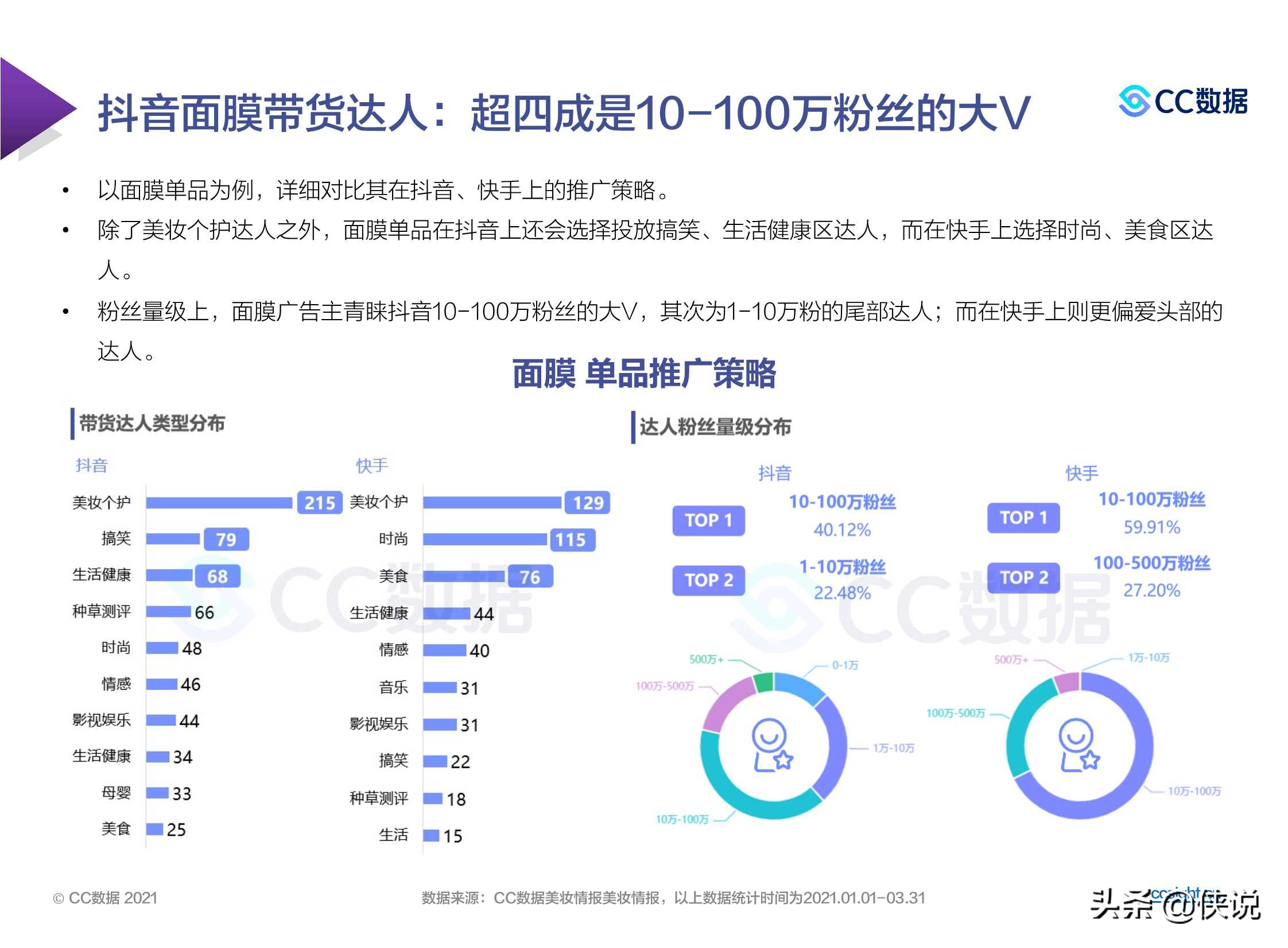Click the Kuaishou TOP 1 badge
The image size is (1288, 948).
pos(1023,518)
